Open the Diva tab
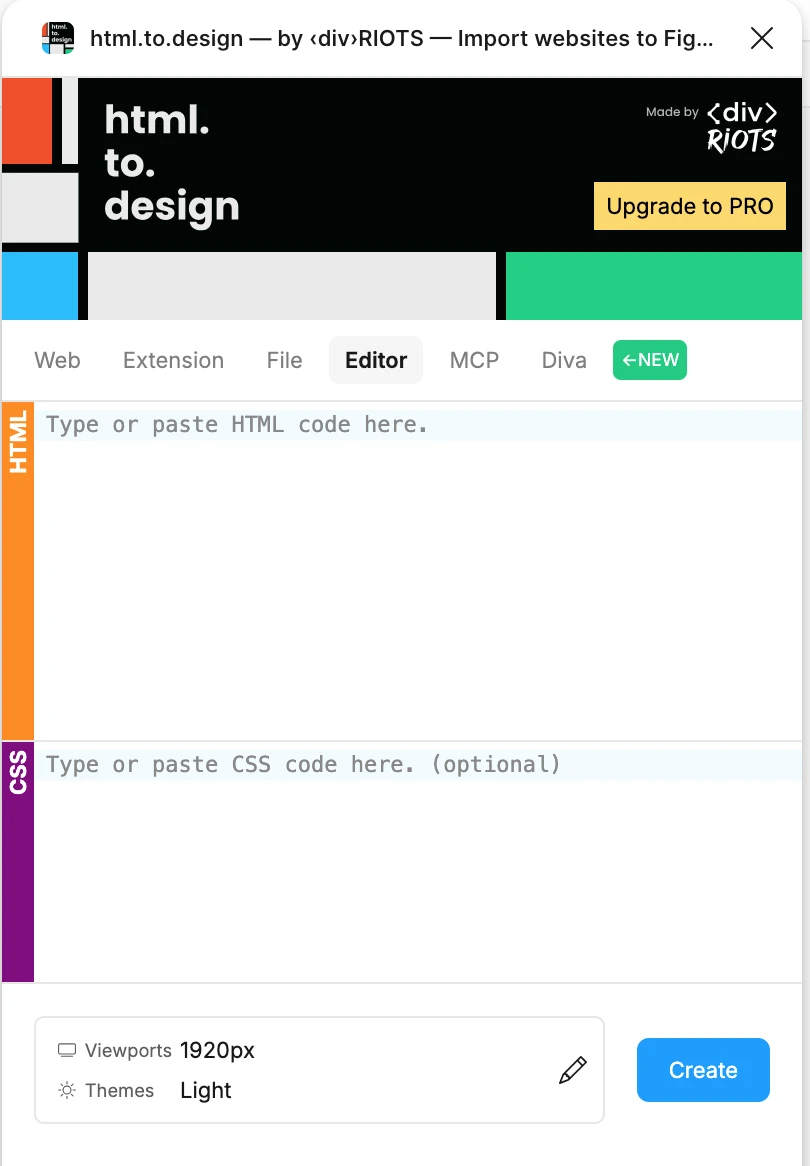Screen dimensions: 810x1166 [564, 360]
